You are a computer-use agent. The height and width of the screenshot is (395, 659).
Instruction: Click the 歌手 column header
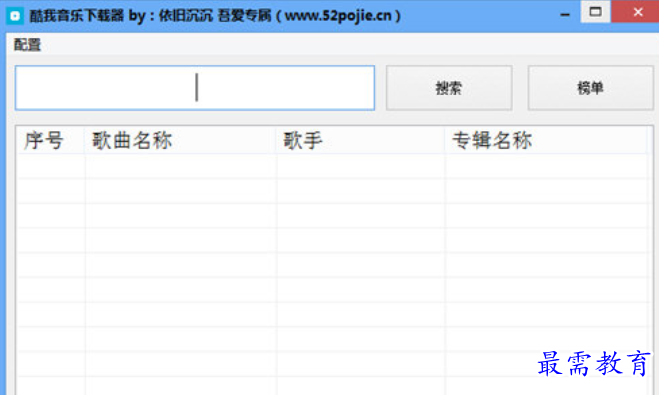click(361, 140)
